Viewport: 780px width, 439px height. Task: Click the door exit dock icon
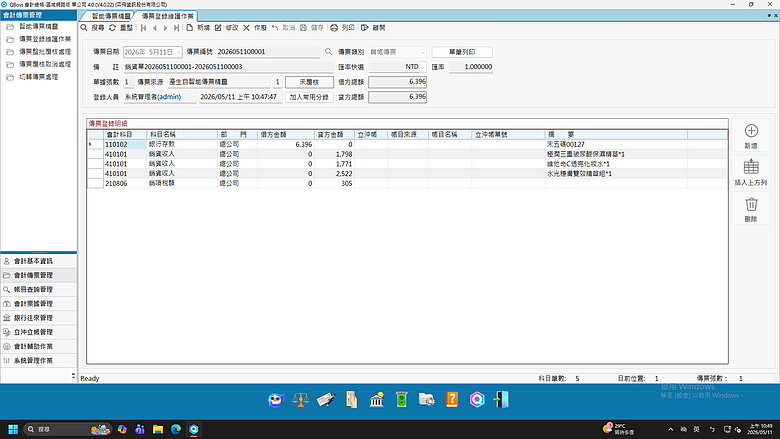coord(501,400)
